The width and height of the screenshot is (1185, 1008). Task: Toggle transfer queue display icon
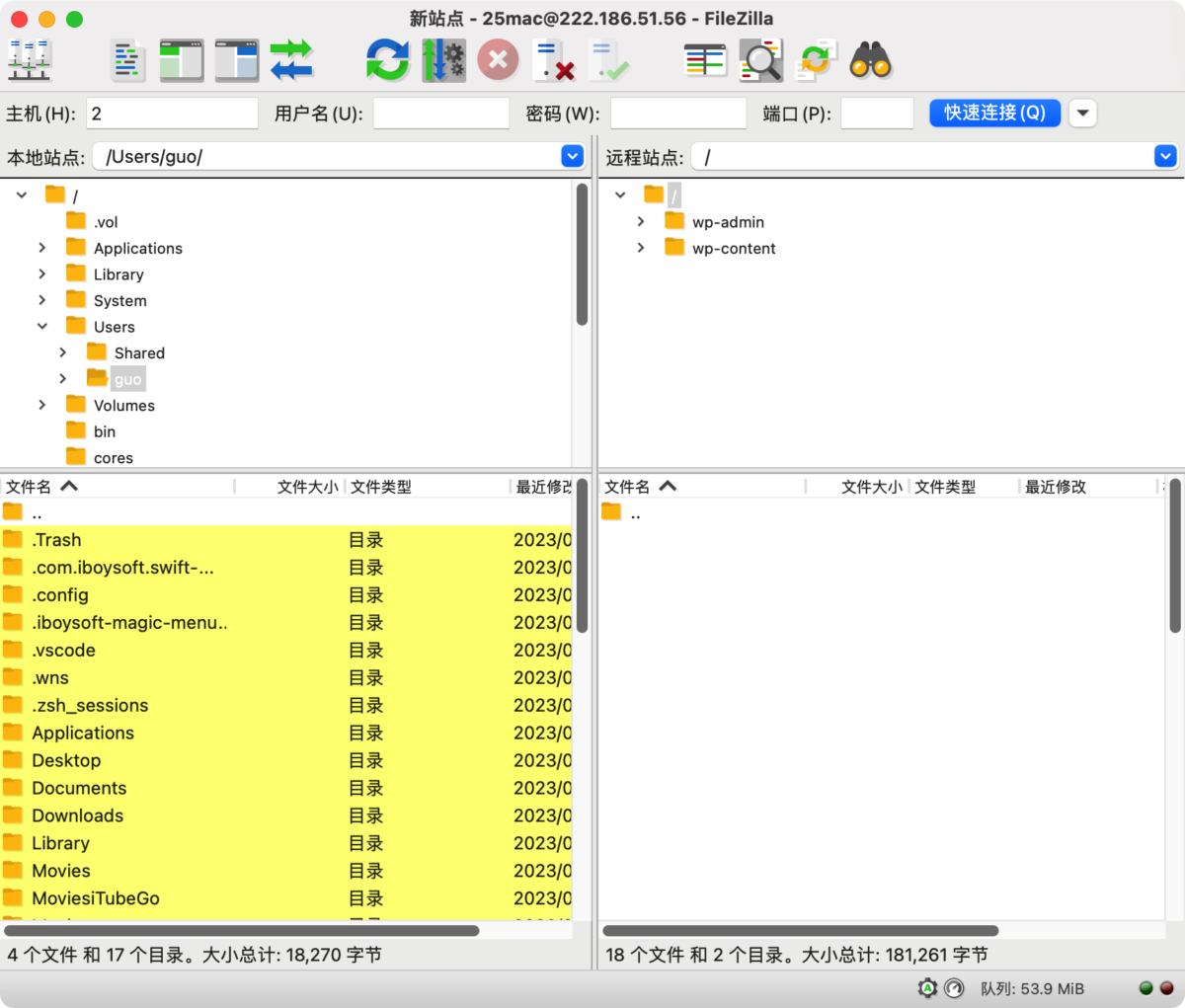[291, 61]
